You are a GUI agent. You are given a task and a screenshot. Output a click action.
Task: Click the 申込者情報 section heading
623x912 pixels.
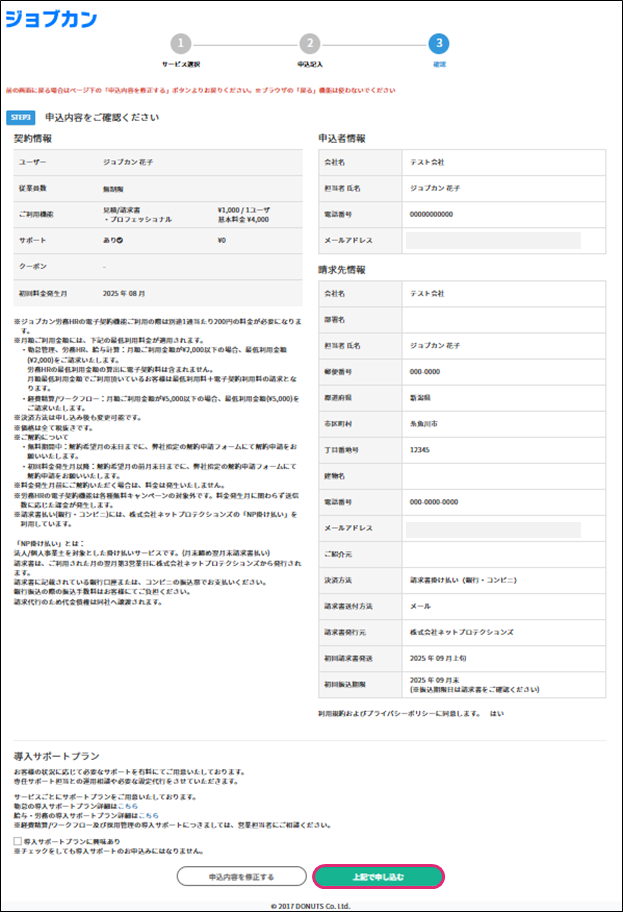pyautogui.click(x=341, y=138)
